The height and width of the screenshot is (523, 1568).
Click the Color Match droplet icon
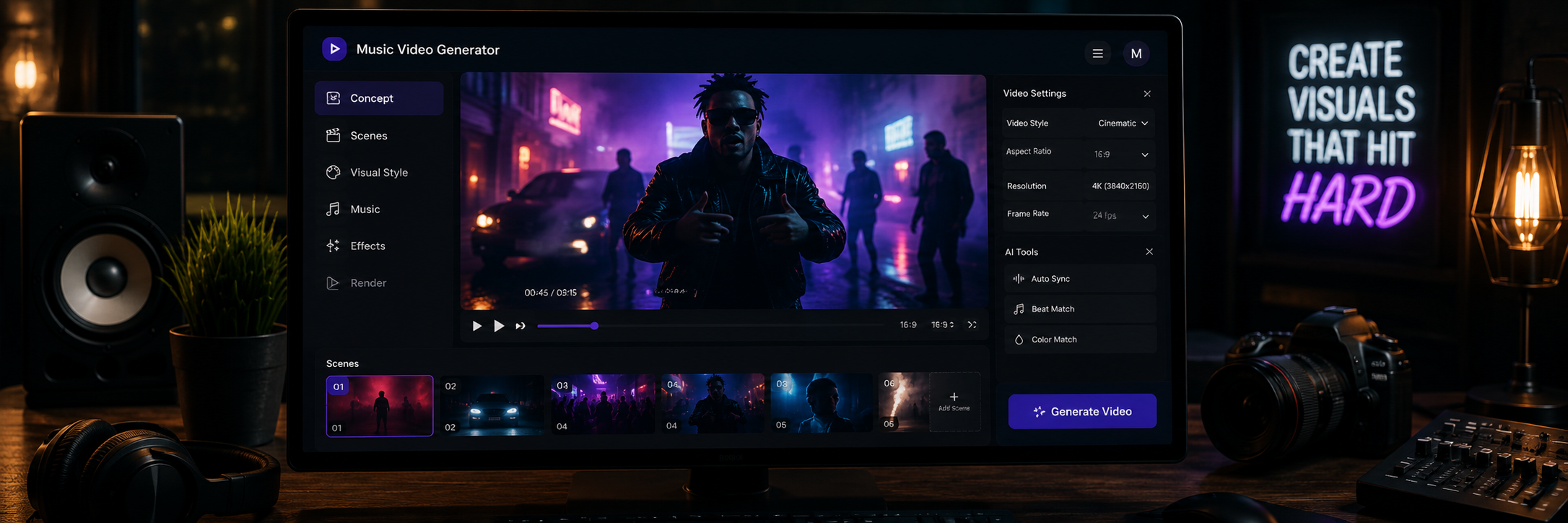[1019, 340]
